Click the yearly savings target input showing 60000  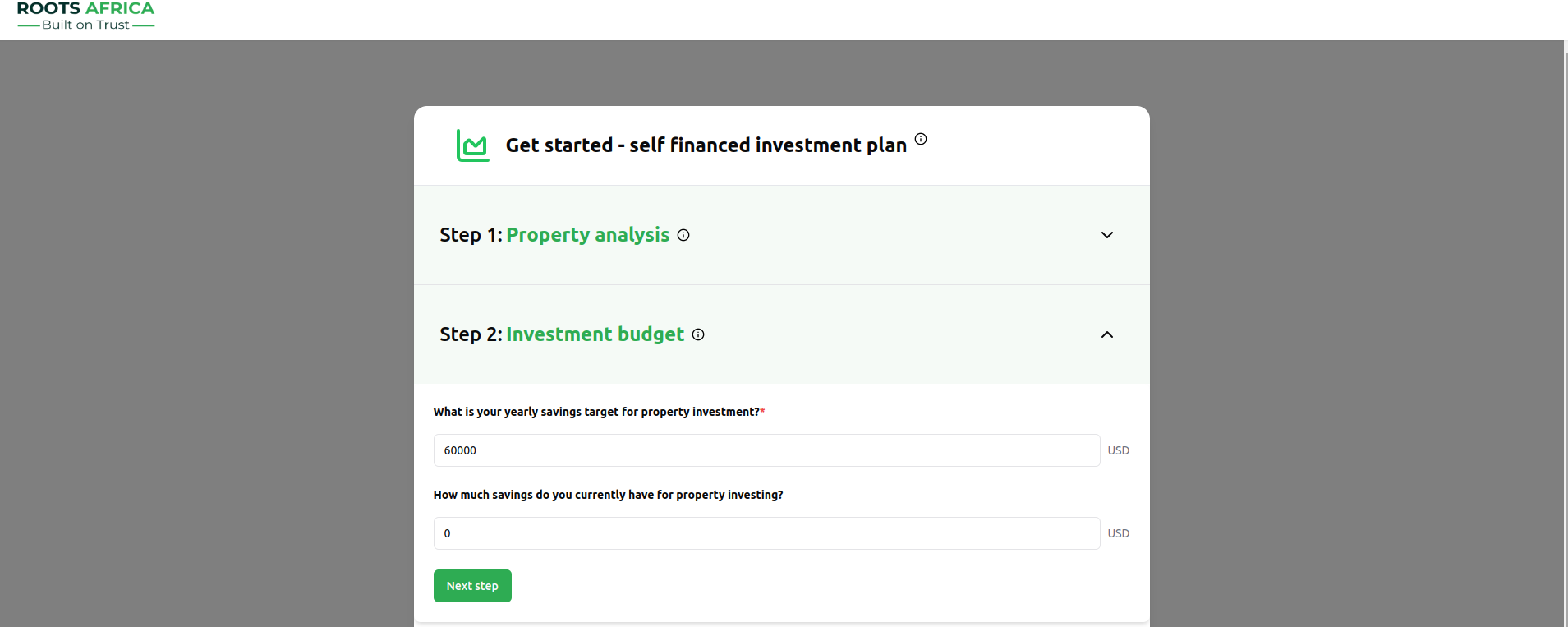click(766, 450)
